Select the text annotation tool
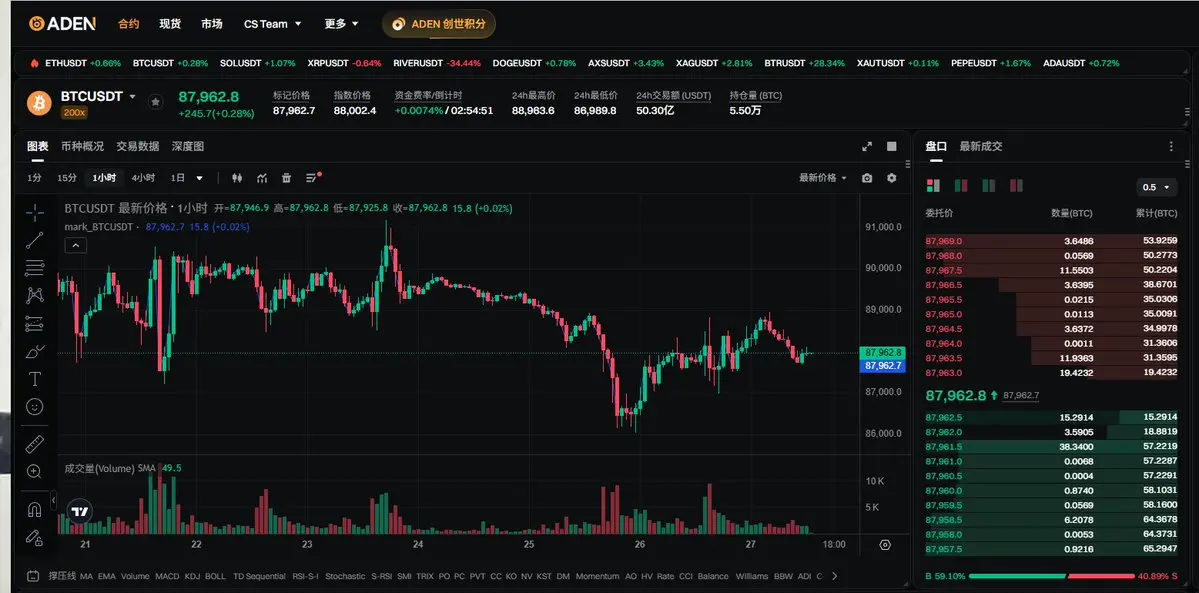 coord(34,379)
